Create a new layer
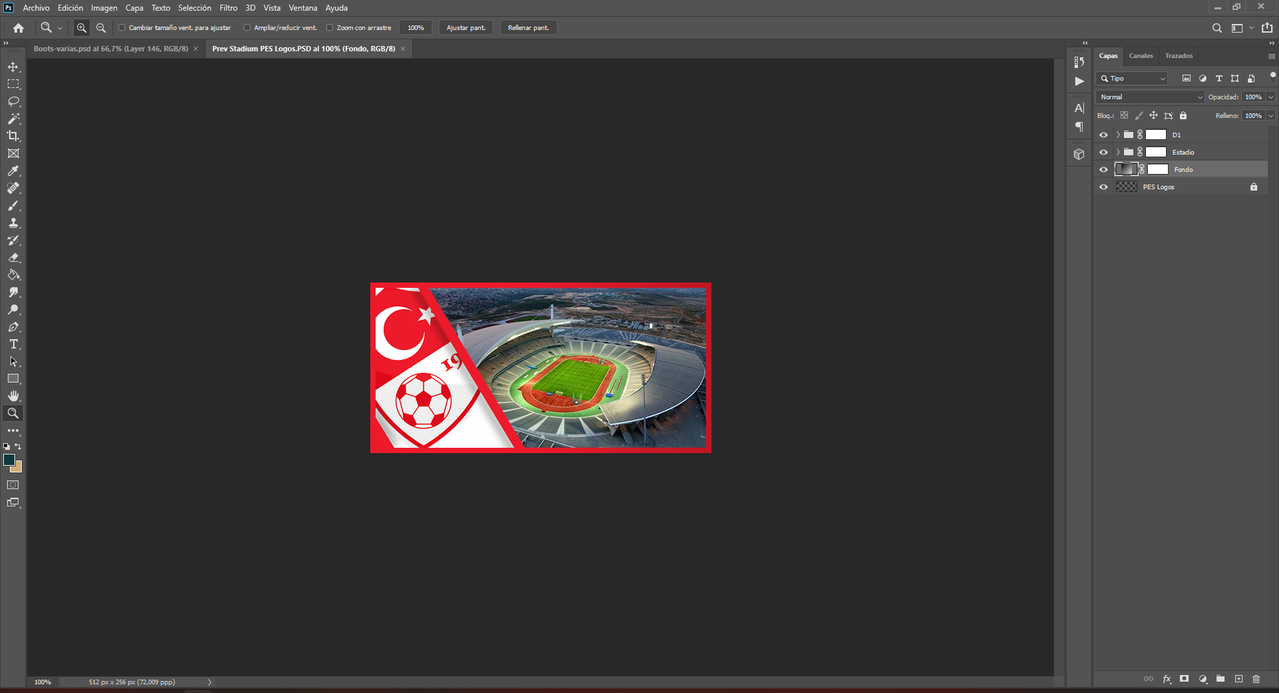This screenshot has height=693, width=1279. tap(1238, 679)
